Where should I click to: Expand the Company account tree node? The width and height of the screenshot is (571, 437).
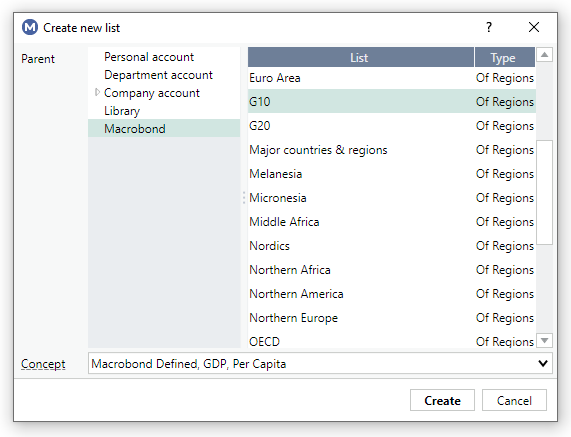pos(97,92)
